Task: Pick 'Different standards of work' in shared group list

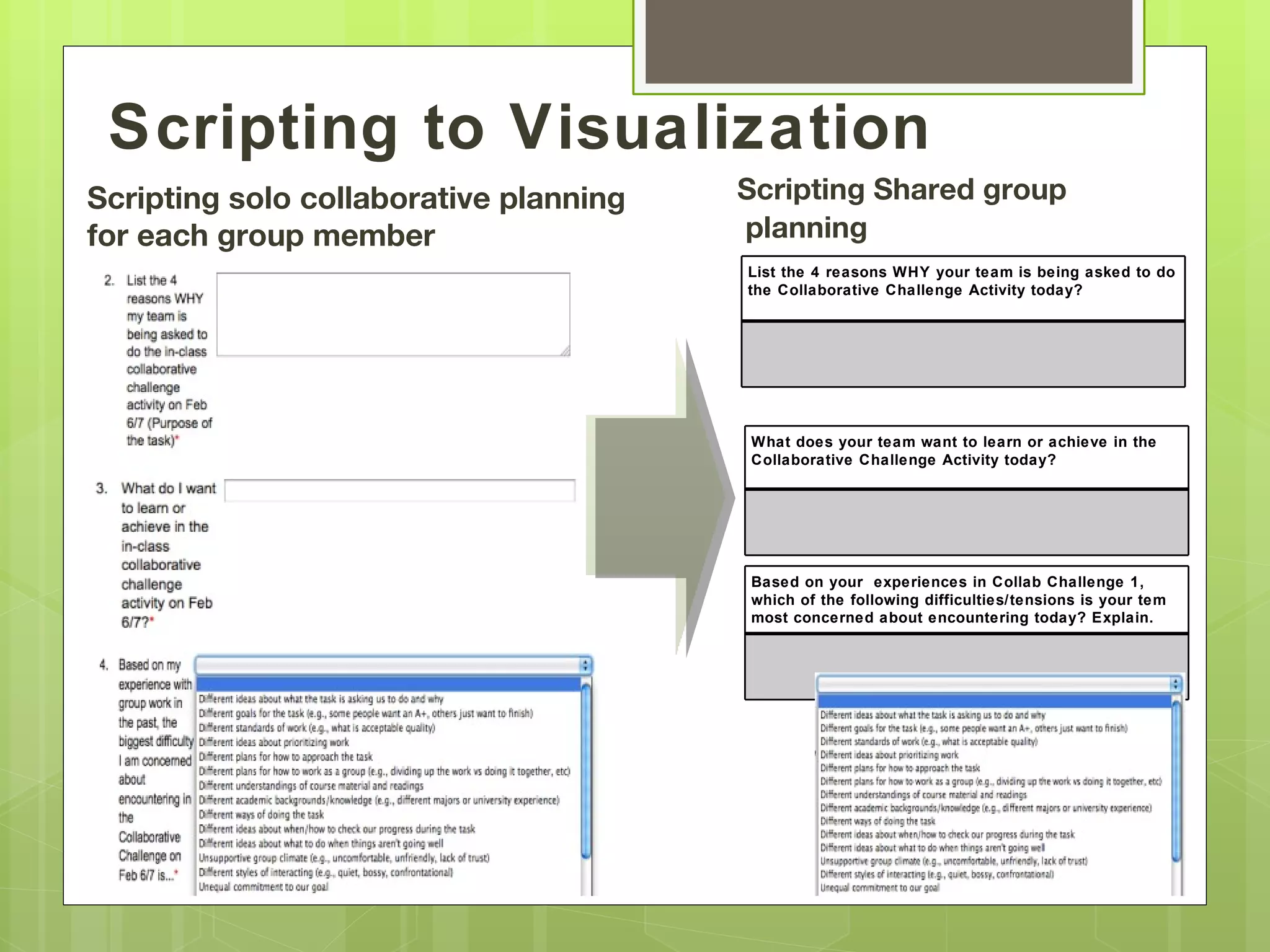Action: tap(928, 741)
